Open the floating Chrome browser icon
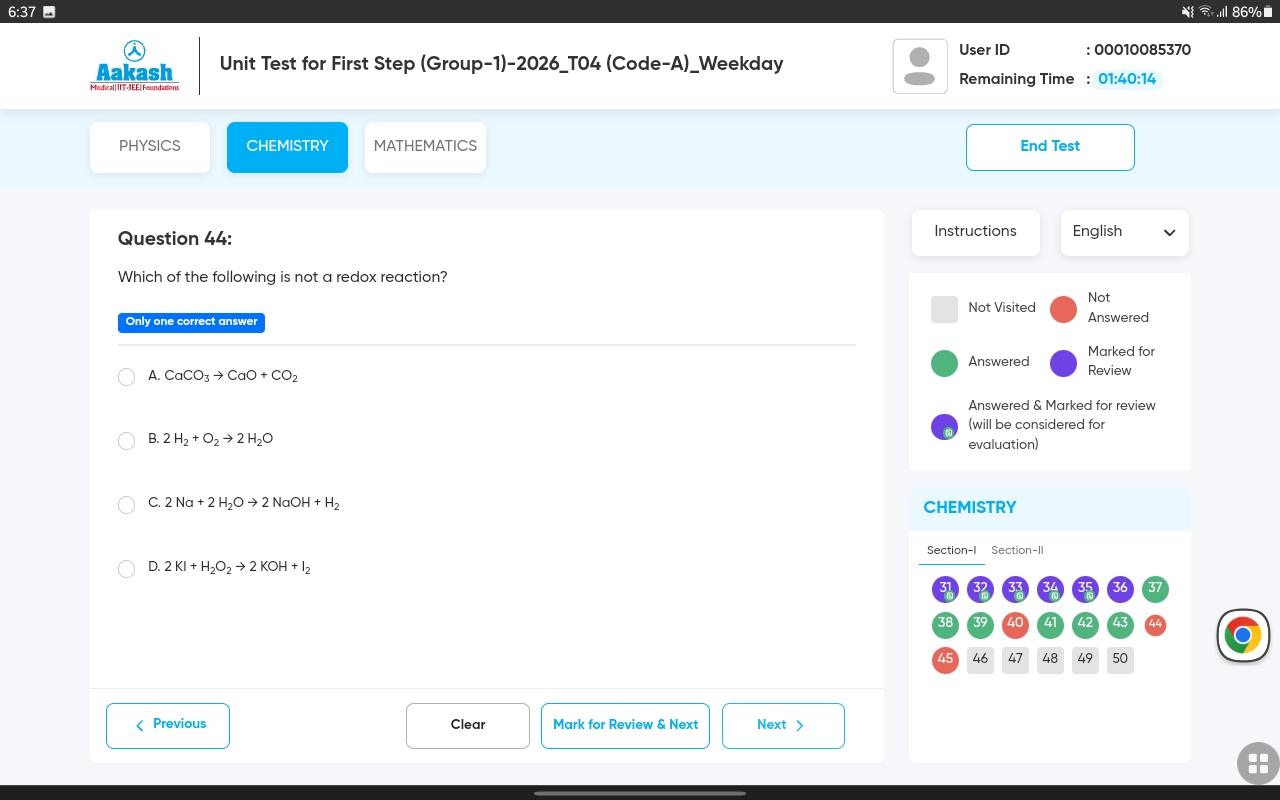The height and width of the screenshot is (800, 1280). pyautogui.click(x=1243, y=635)
